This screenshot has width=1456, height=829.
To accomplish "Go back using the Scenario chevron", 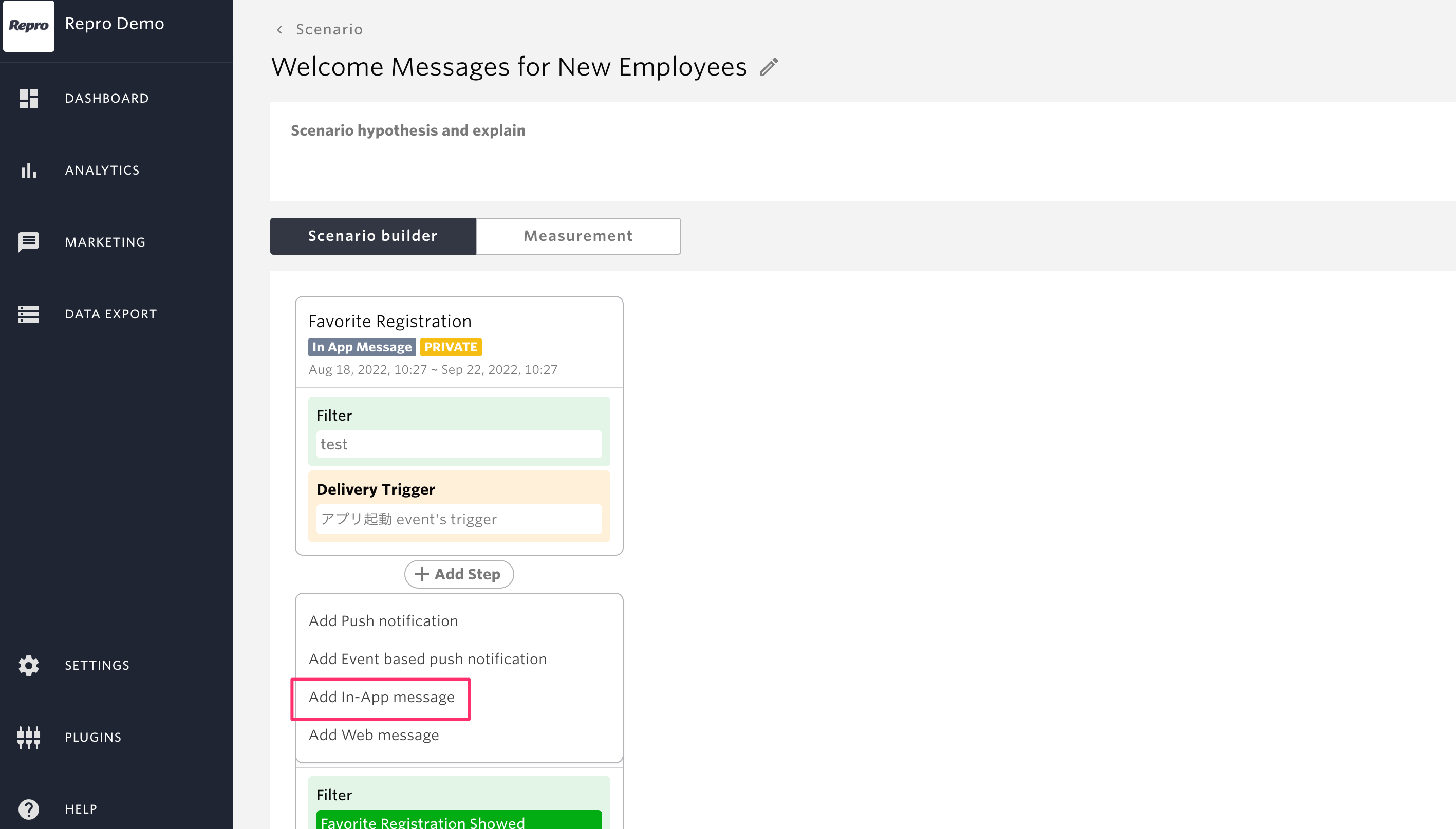I will (279, 30).
